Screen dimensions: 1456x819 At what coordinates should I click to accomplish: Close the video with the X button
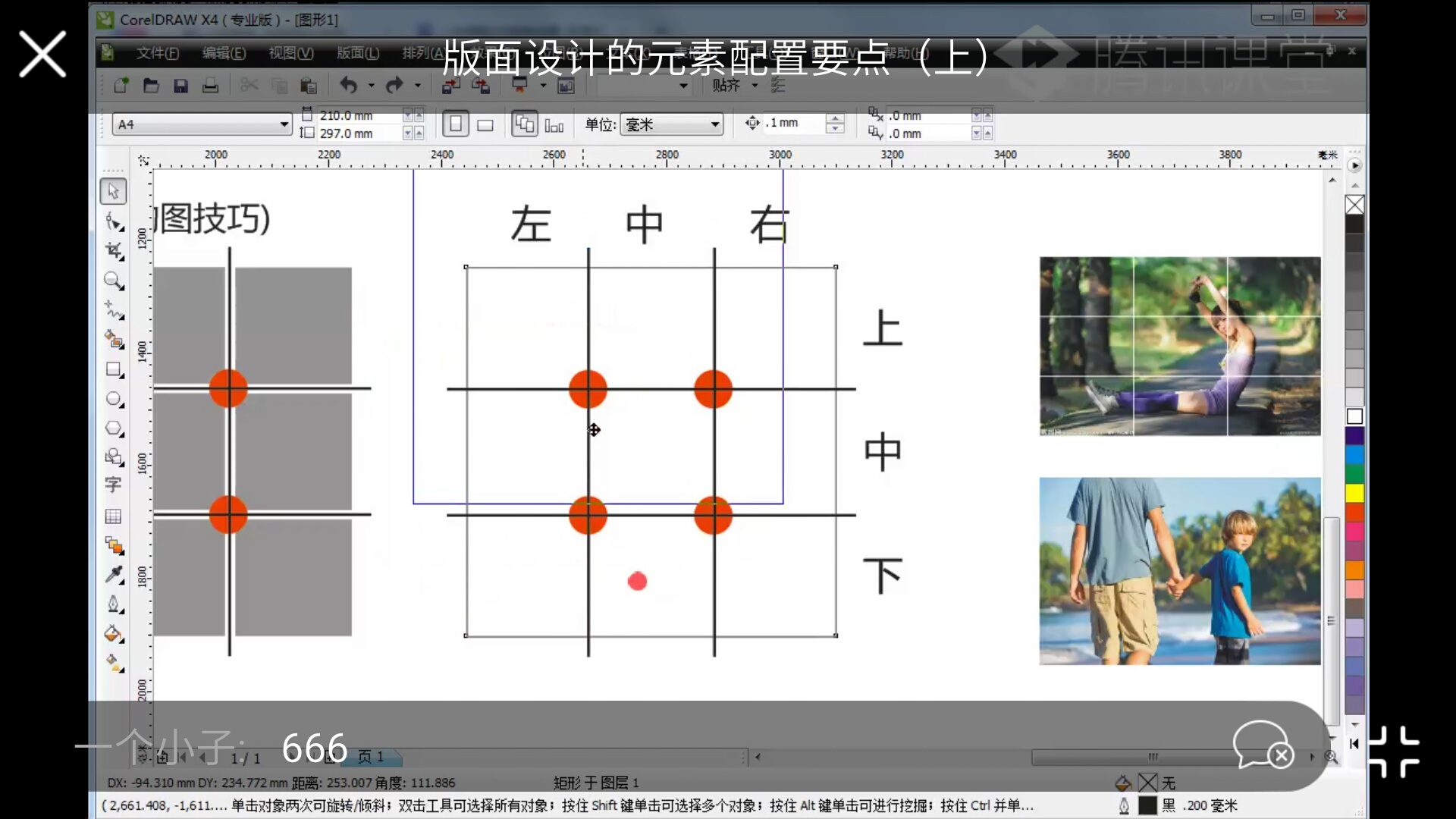click(x=42, y=54)
